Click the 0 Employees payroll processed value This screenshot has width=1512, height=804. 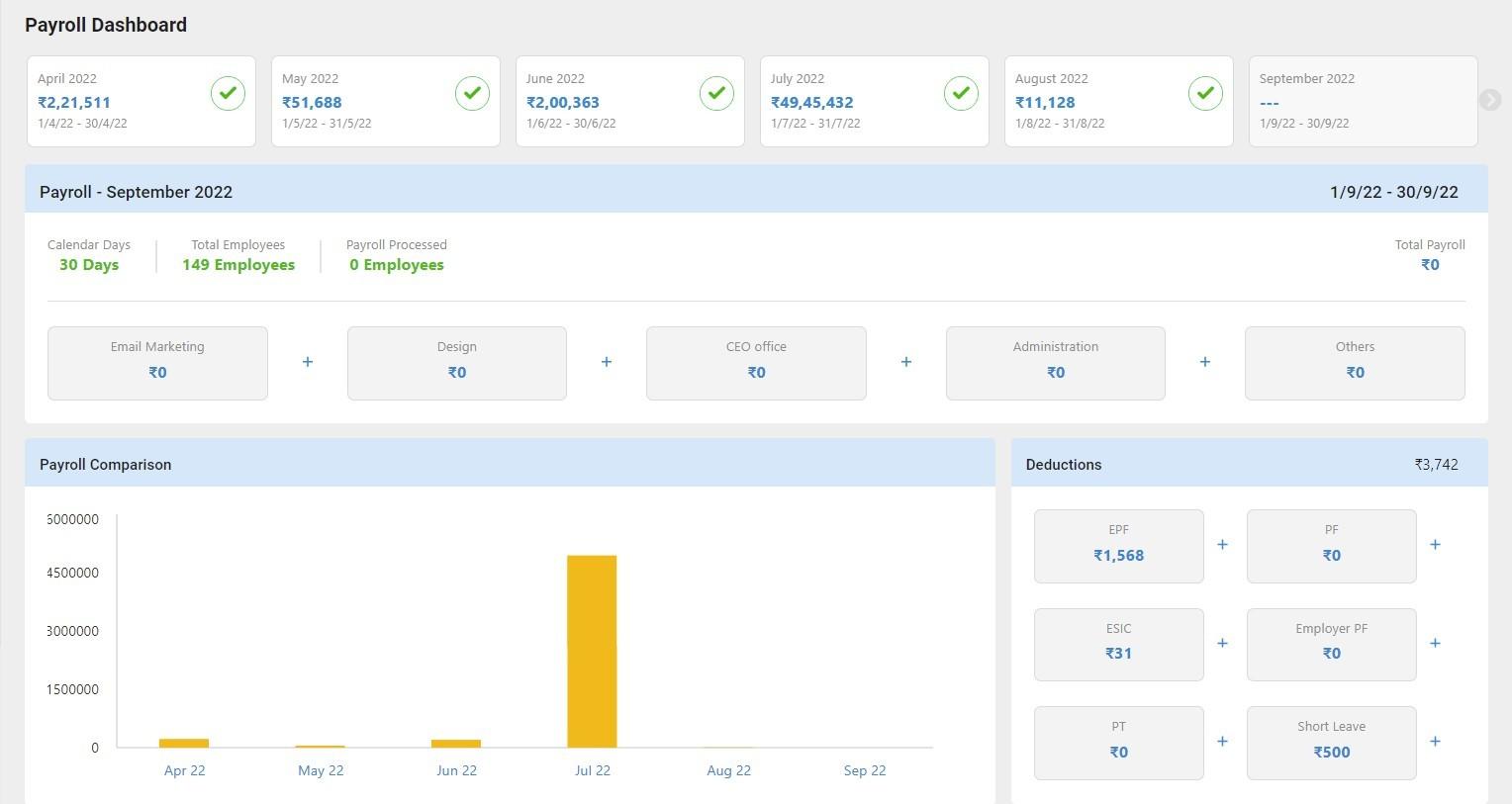tap(397, 265)
